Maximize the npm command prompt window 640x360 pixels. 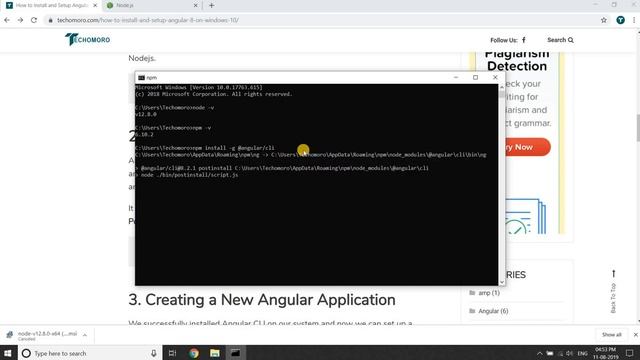tap(476, 77)
